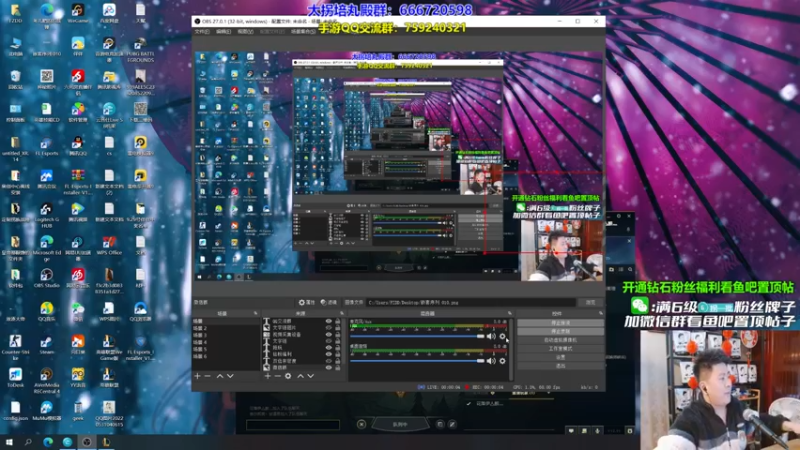Open the 场景集合 scene collection menu
Screen dimensions: 800x450
303,32
